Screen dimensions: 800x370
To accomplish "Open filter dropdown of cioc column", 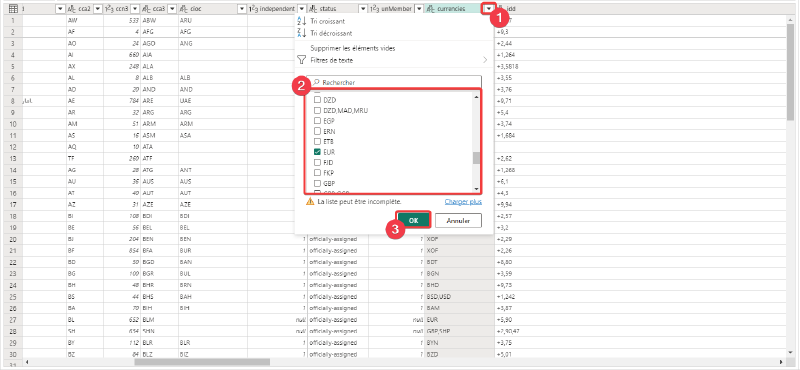I will pos(241,9).
